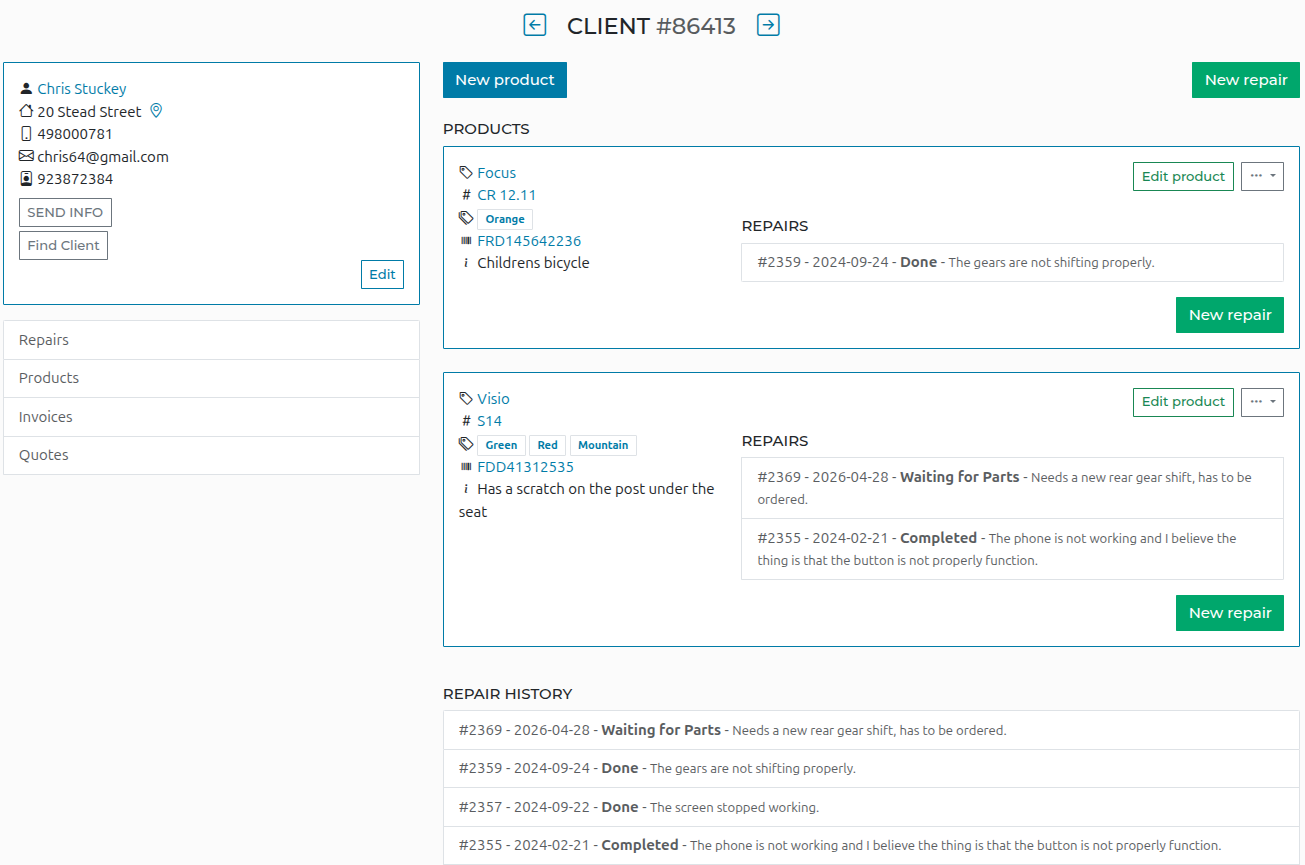Click the tag icon next to Focus

coord(466,173)
